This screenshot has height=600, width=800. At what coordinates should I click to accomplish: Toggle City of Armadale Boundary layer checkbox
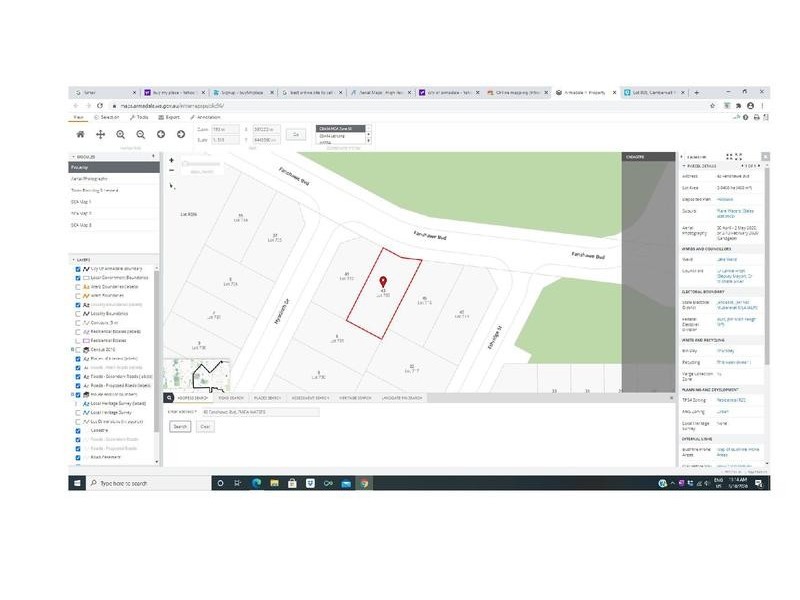click(x=78, y=270)
